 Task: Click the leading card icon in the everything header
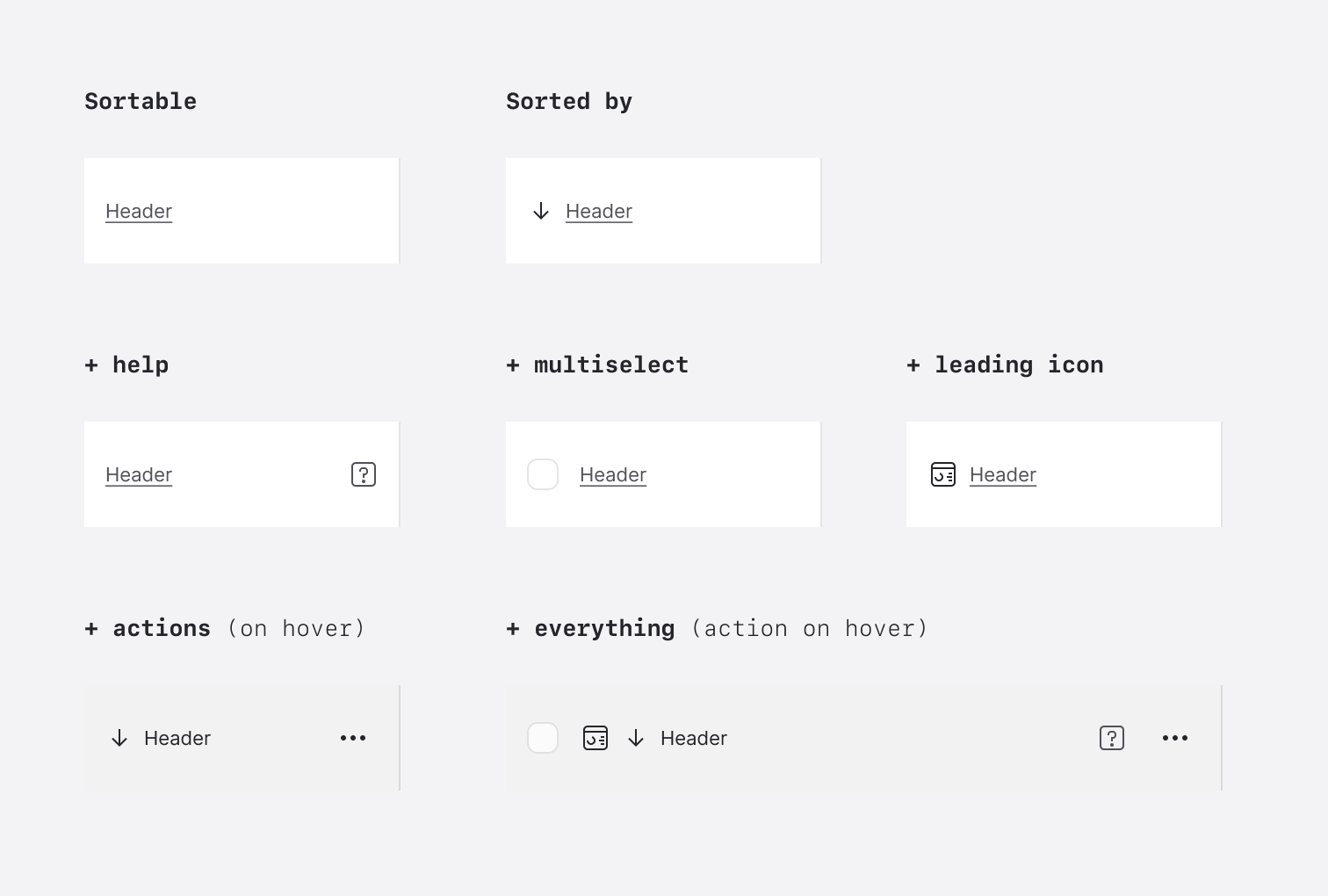coord(595,738)
